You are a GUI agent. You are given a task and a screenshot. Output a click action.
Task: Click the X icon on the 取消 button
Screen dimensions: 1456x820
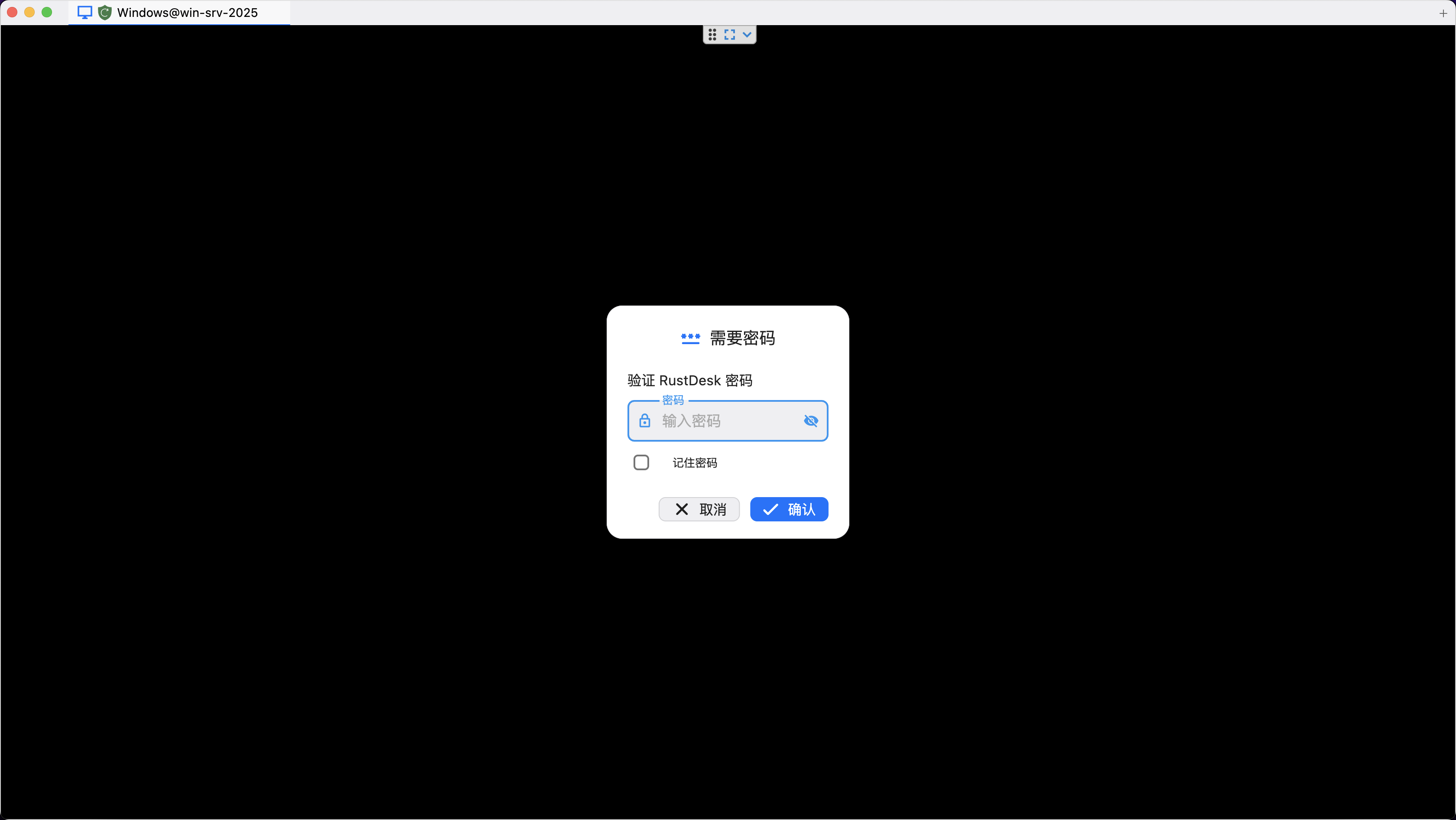681,509
